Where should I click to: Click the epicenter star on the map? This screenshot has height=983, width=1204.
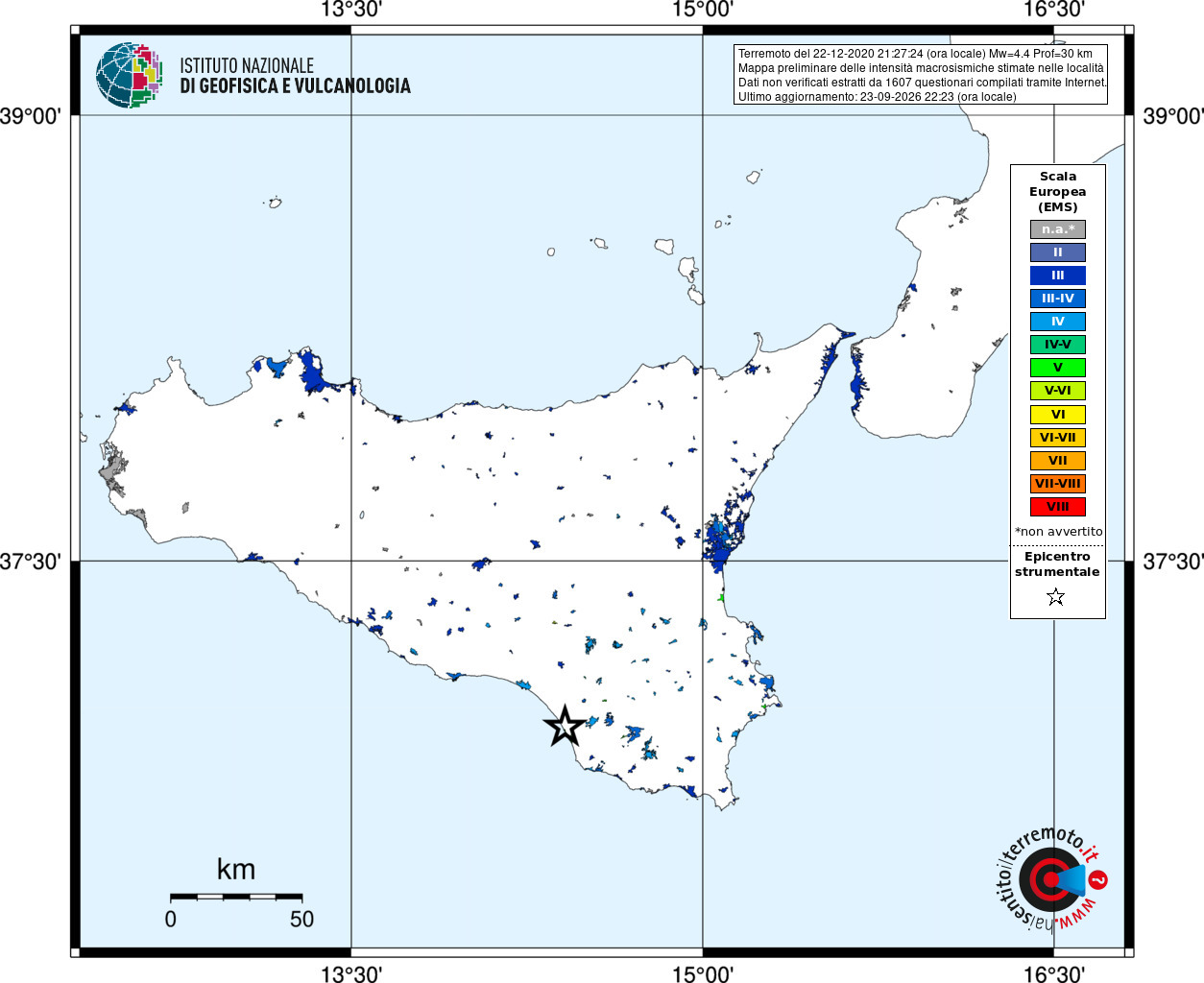click(x=566, y=726)
